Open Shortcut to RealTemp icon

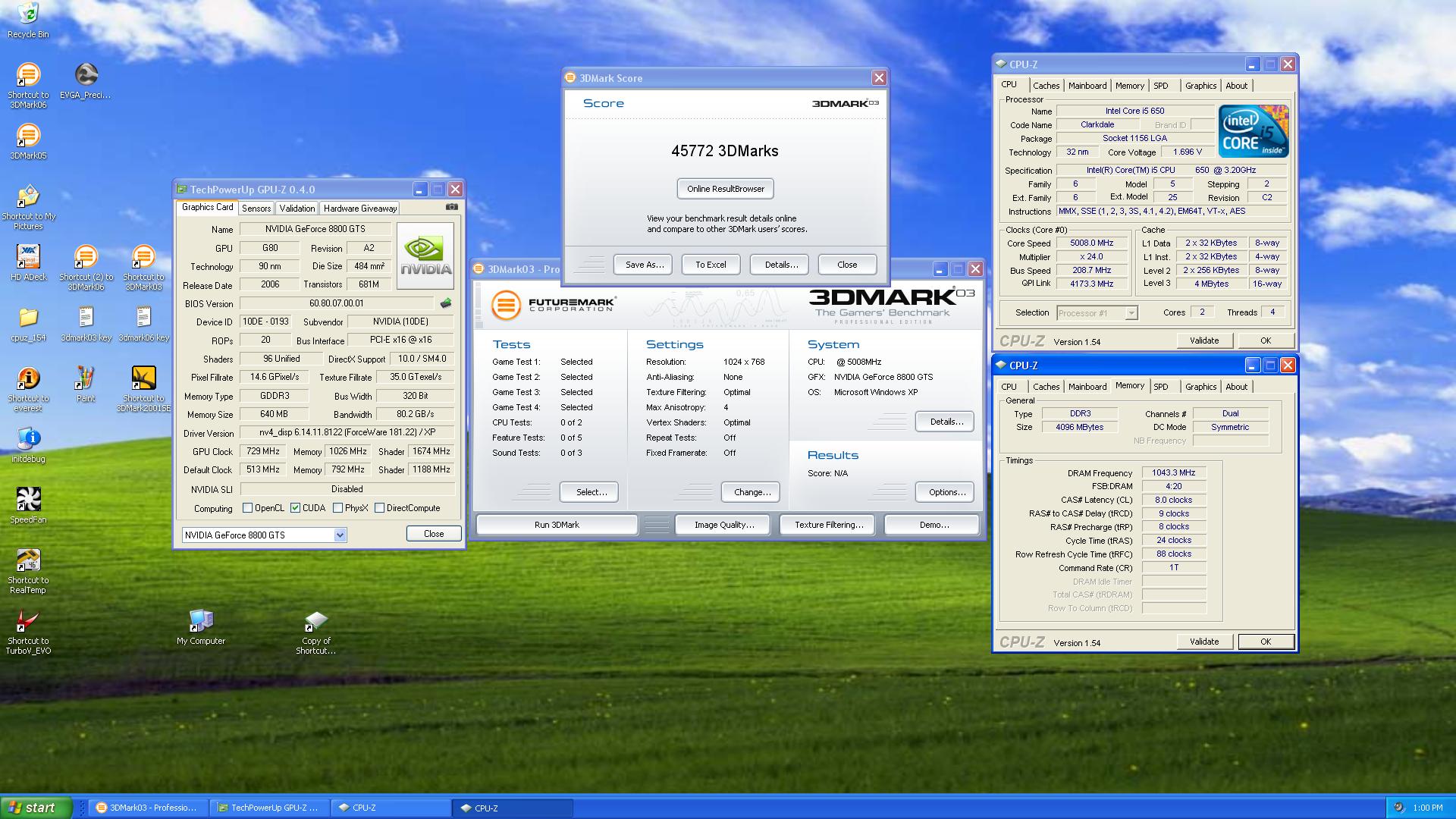[28, 560]
